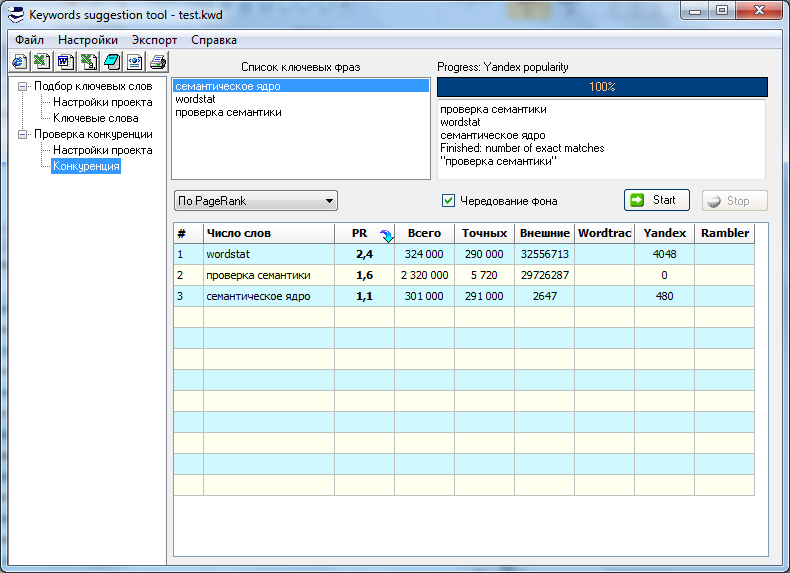Click the Internet Explorer toolbar icon
Image resolution: width=790 pixels, height=573 pixels.
click(x=19, y=62)
